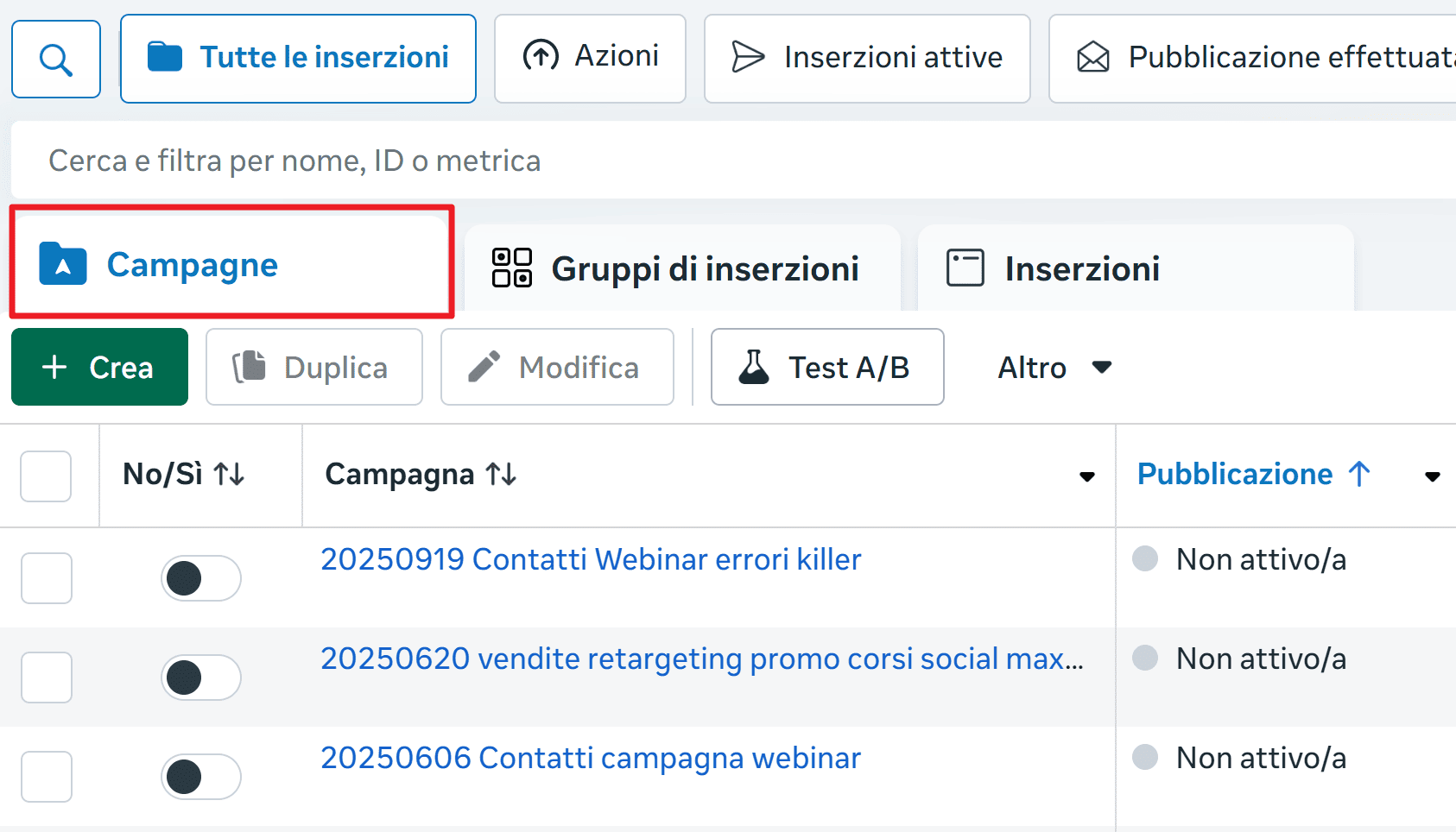Select the Duplica copy icon

[x=249, y=366]
